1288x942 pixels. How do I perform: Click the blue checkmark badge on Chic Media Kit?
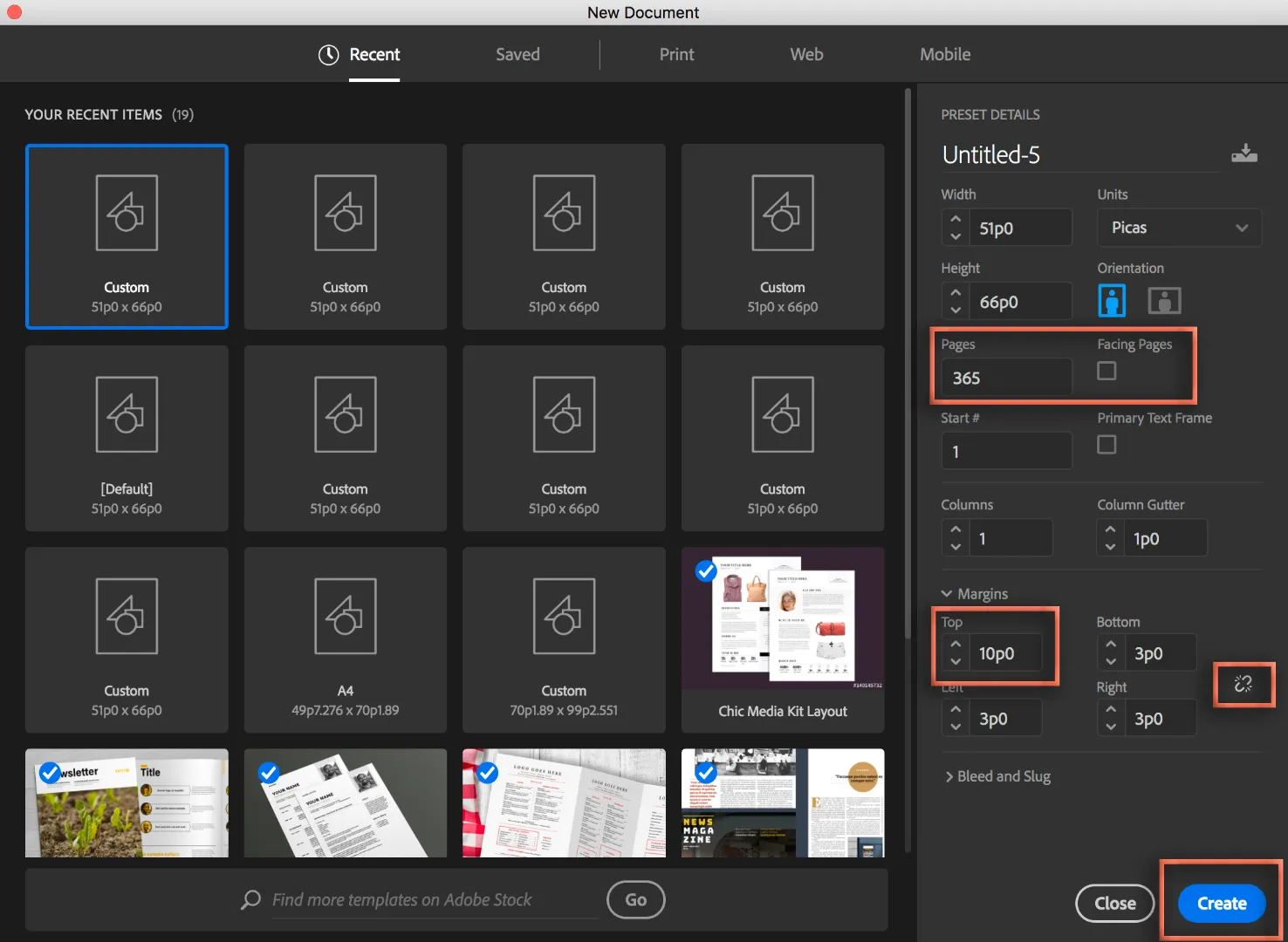pos(706,571)
